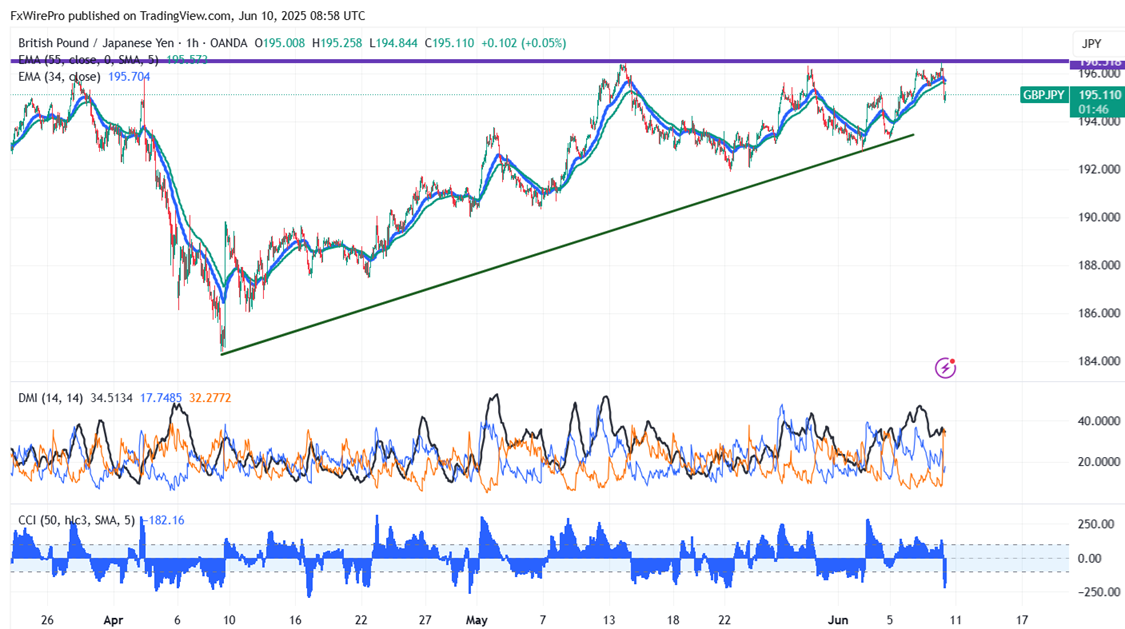This screenshot has height=629, width=1125.
Task: Click the 17.7485 DMI value
Action: pyautogui.click(x=161, y=397)
